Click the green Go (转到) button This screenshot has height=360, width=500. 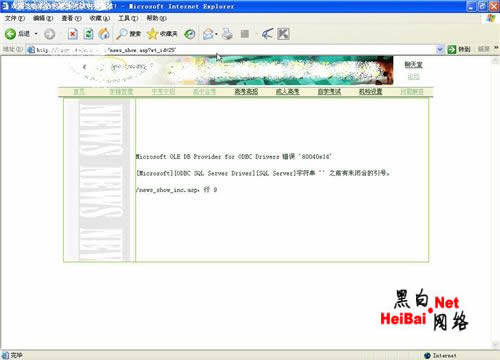(x=460, y=50)
